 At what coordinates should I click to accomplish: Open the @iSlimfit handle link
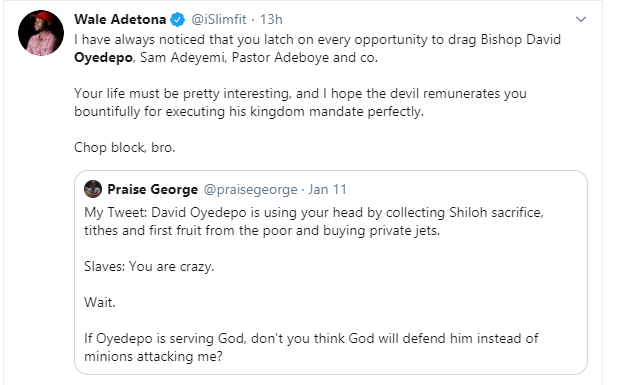point(219,19)
